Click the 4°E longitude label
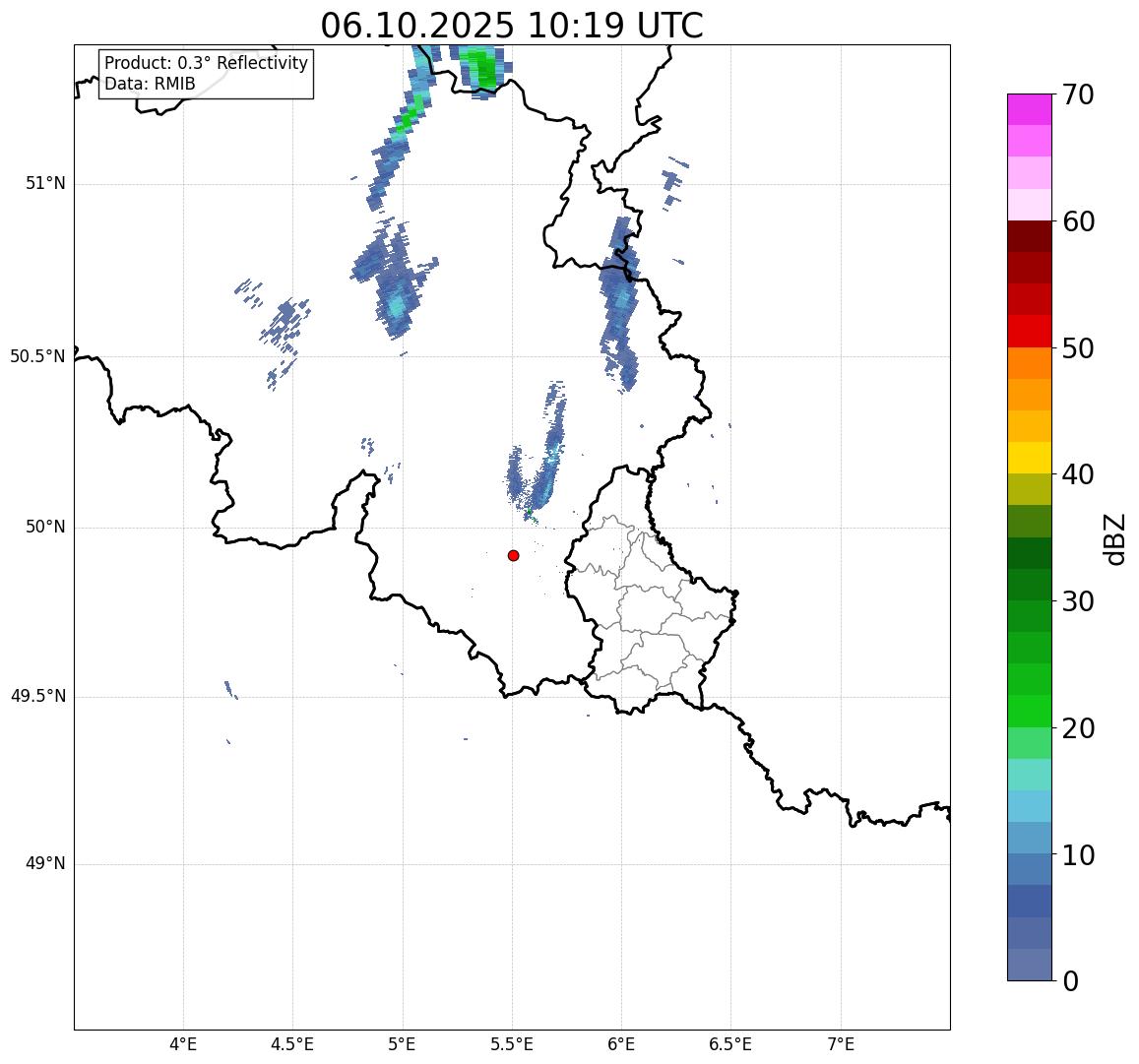Screen dimensions: 1139x1064 (x=183, y=1045)
